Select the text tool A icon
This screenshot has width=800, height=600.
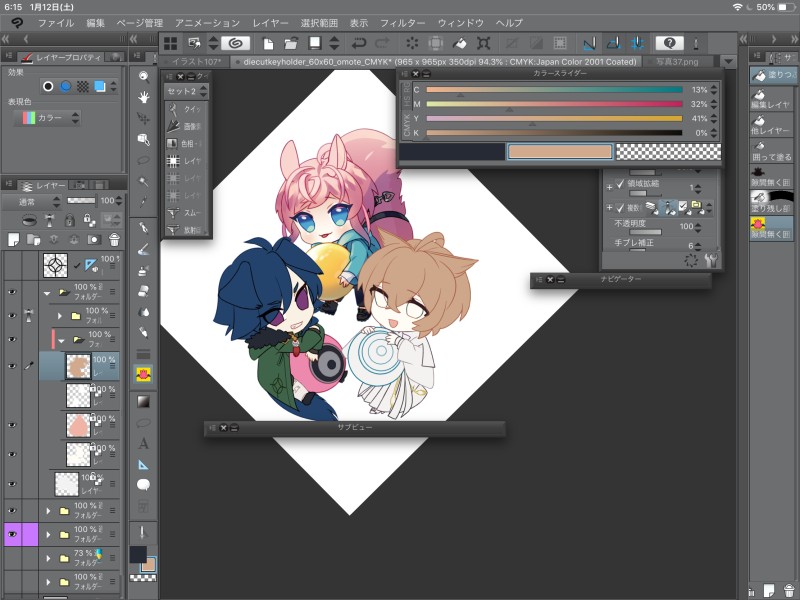click(x=144, y=443)
